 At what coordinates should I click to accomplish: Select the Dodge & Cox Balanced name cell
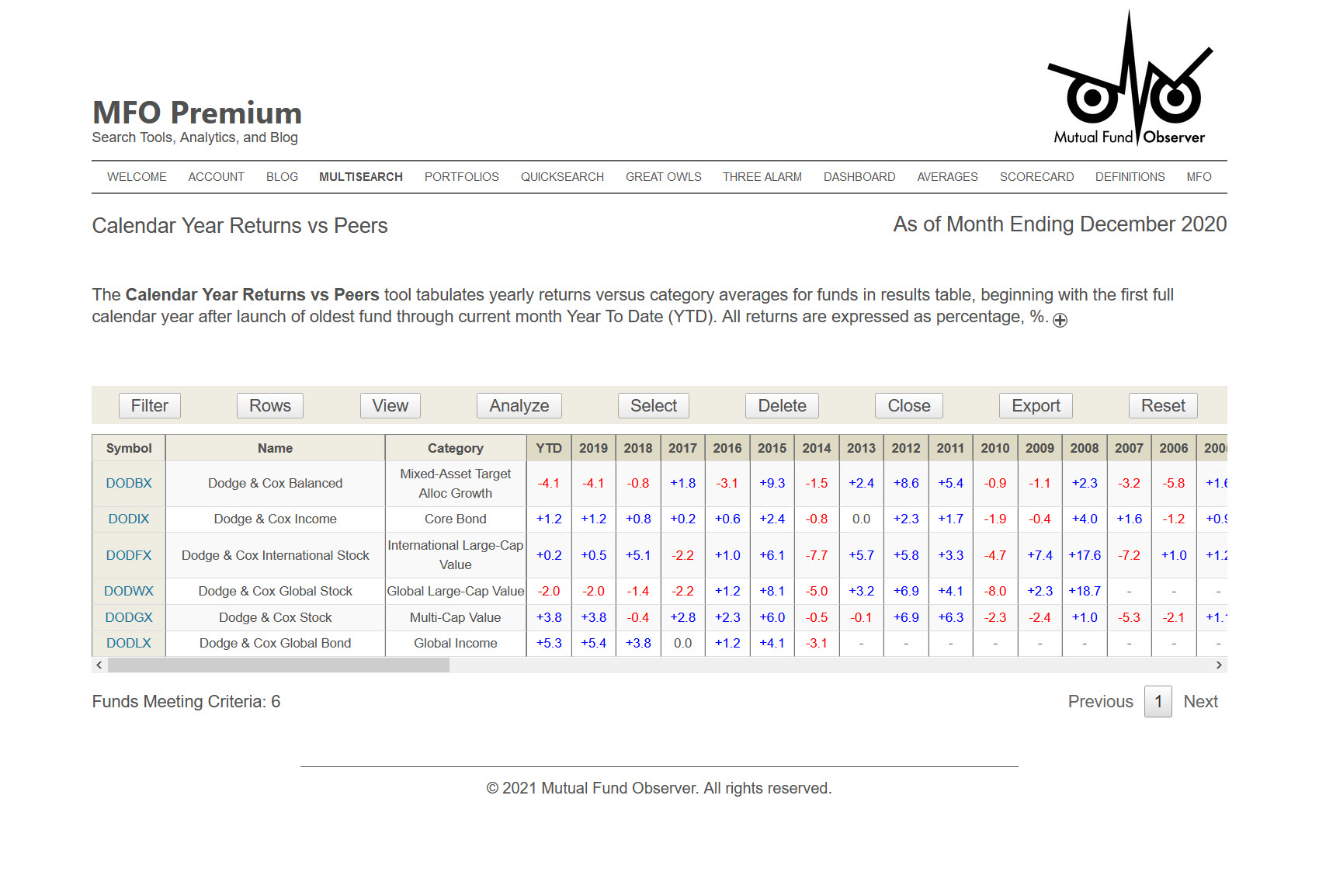(x=276, y=483)
